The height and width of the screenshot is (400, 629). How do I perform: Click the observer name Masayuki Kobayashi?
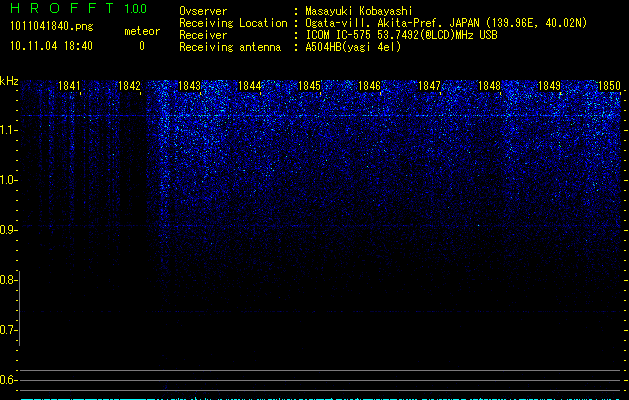359,11
